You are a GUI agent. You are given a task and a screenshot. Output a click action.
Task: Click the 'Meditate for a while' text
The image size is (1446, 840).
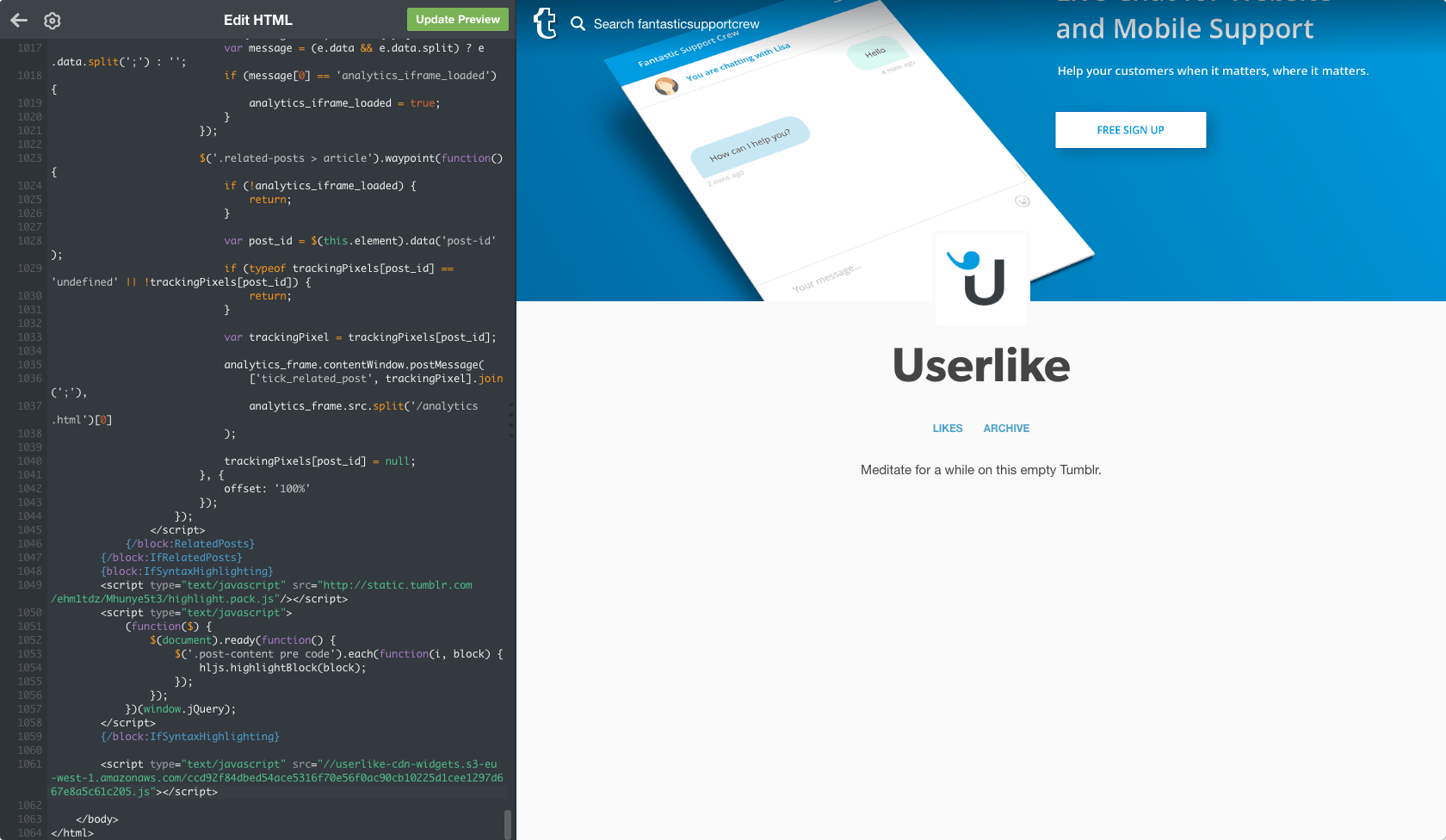(x=981, y=470)
